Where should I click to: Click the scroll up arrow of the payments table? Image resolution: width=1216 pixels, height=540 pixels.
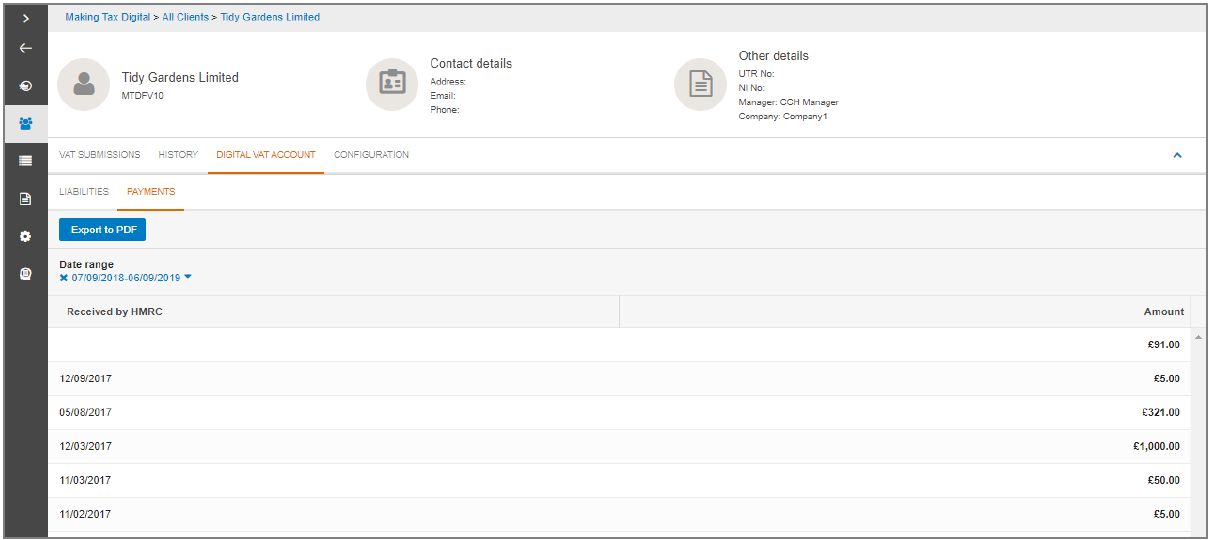click(x=1198, y=337)
